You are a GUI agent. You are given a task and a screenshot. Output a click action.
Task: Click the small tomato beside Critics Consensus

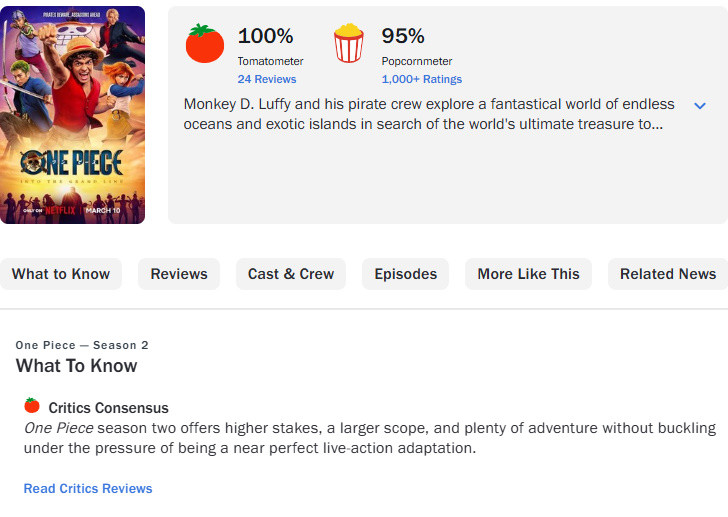pyautogui.click(x=32, y=406)
